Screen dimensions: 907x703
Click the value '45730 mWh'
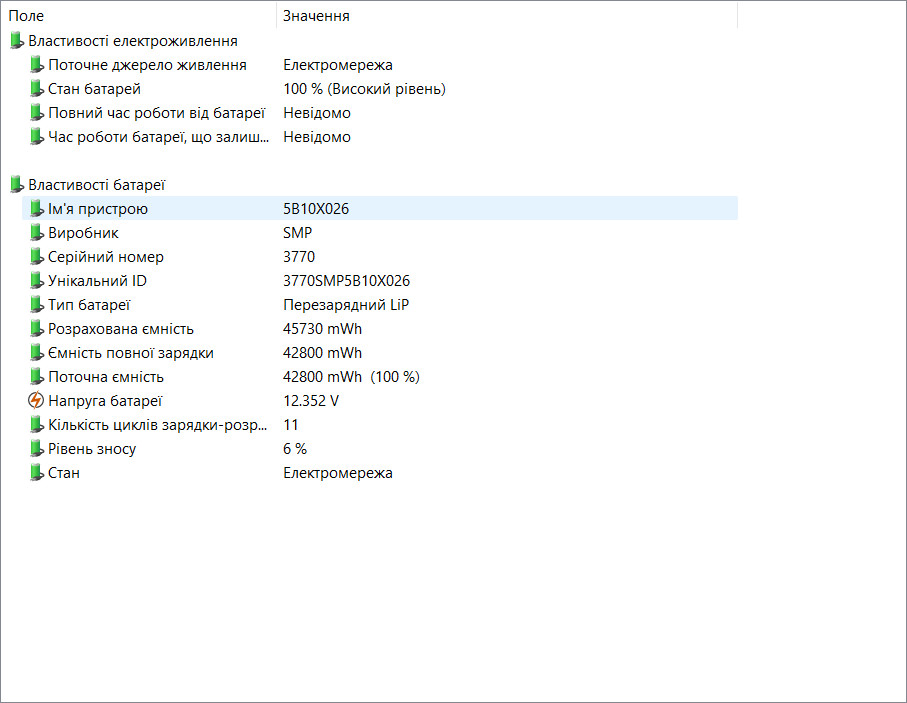[322, 329]
